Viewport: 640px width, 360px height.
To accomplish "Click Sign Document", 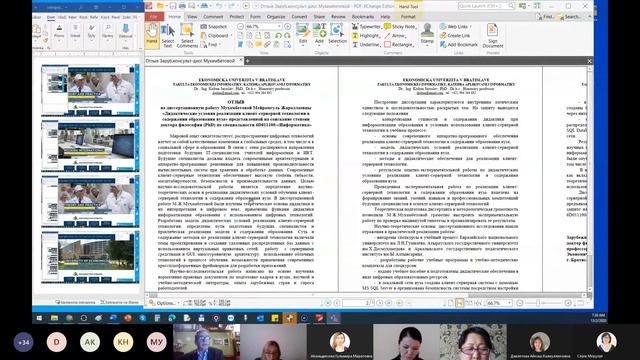I will [x=493, y=36].
